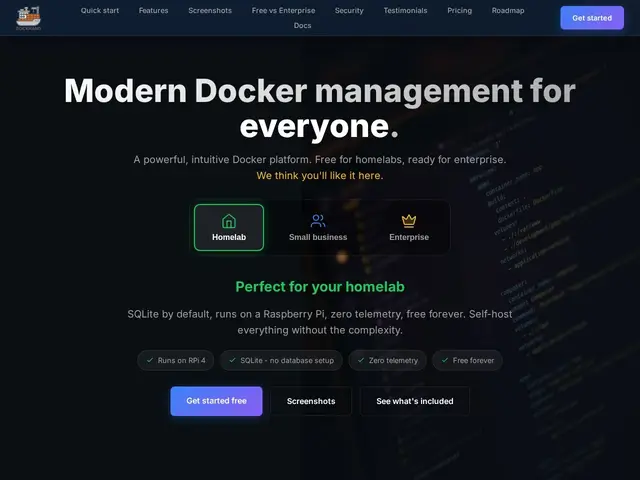Open the Docs link
Screen dimensions: 640x480
point(302,25)
